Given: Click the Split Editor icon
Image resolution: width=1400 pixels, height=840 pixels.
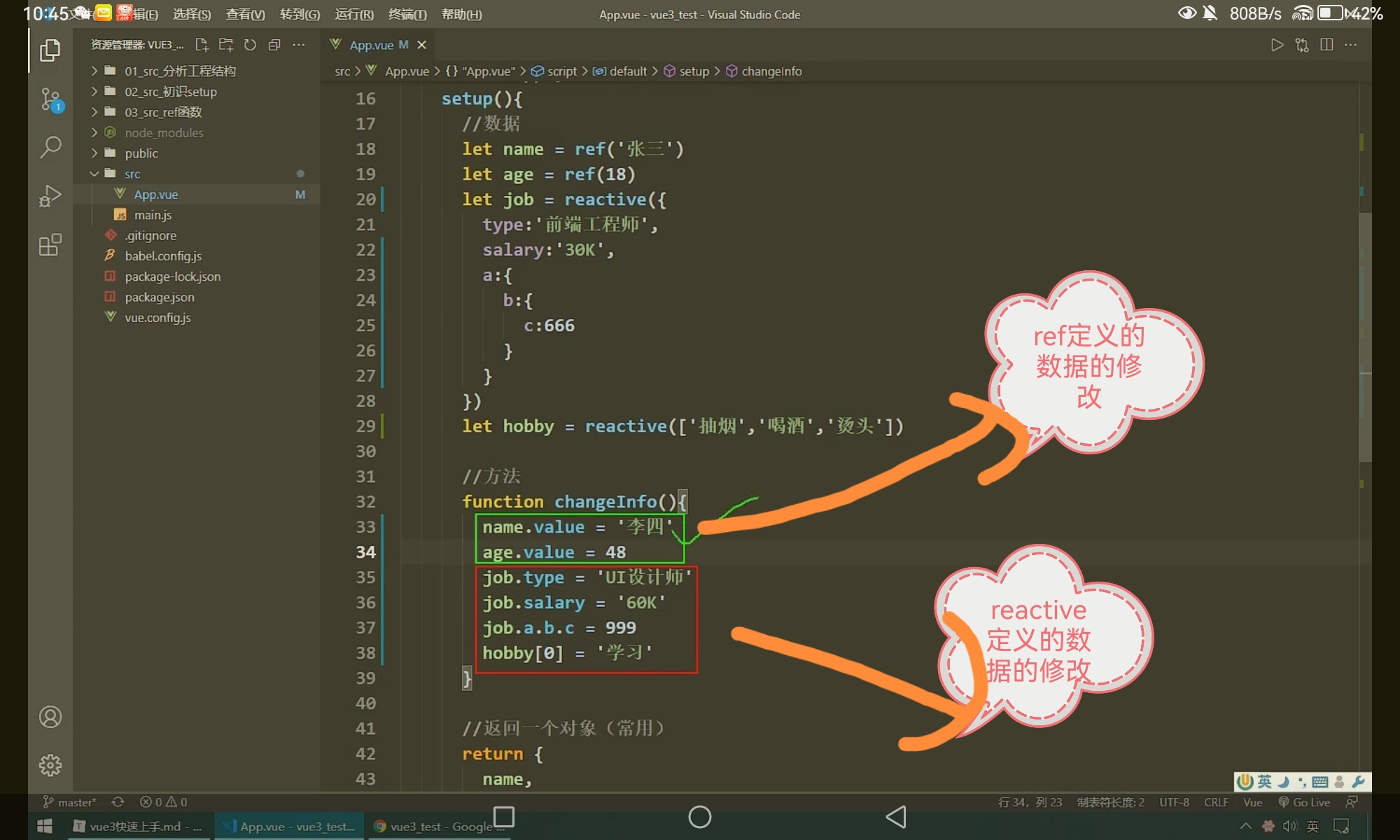Looking at the screenshot, I should 1326,45.
